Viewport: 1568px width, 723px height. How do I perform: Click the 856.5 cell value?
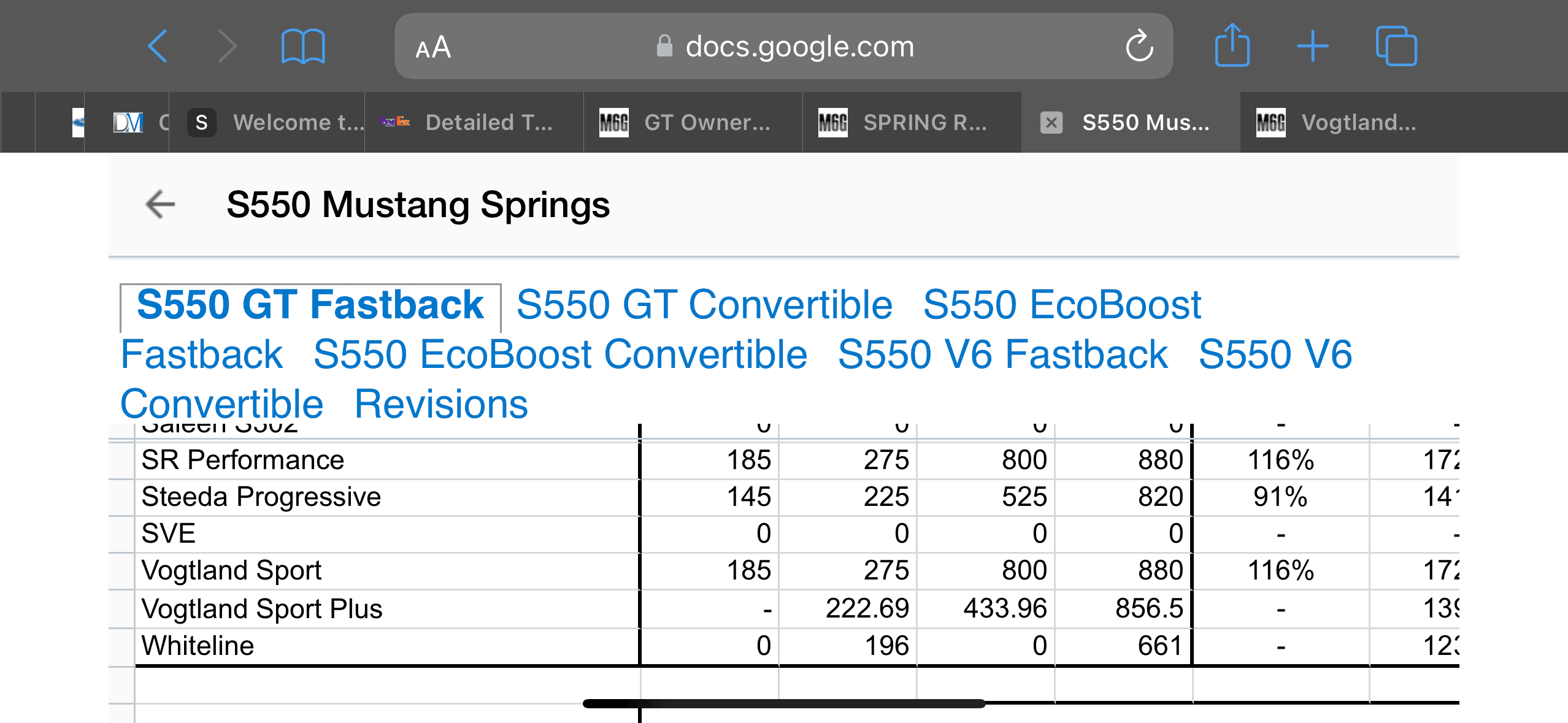click(1149, 608)
